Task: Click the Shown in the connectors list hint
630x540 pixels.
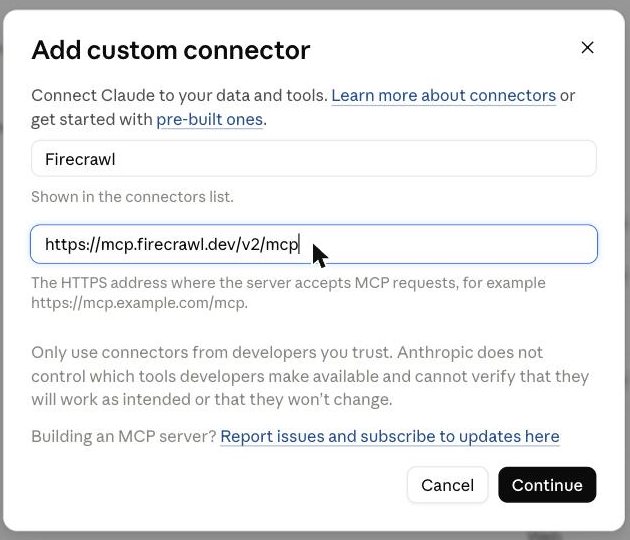Action: click(132, 197)
